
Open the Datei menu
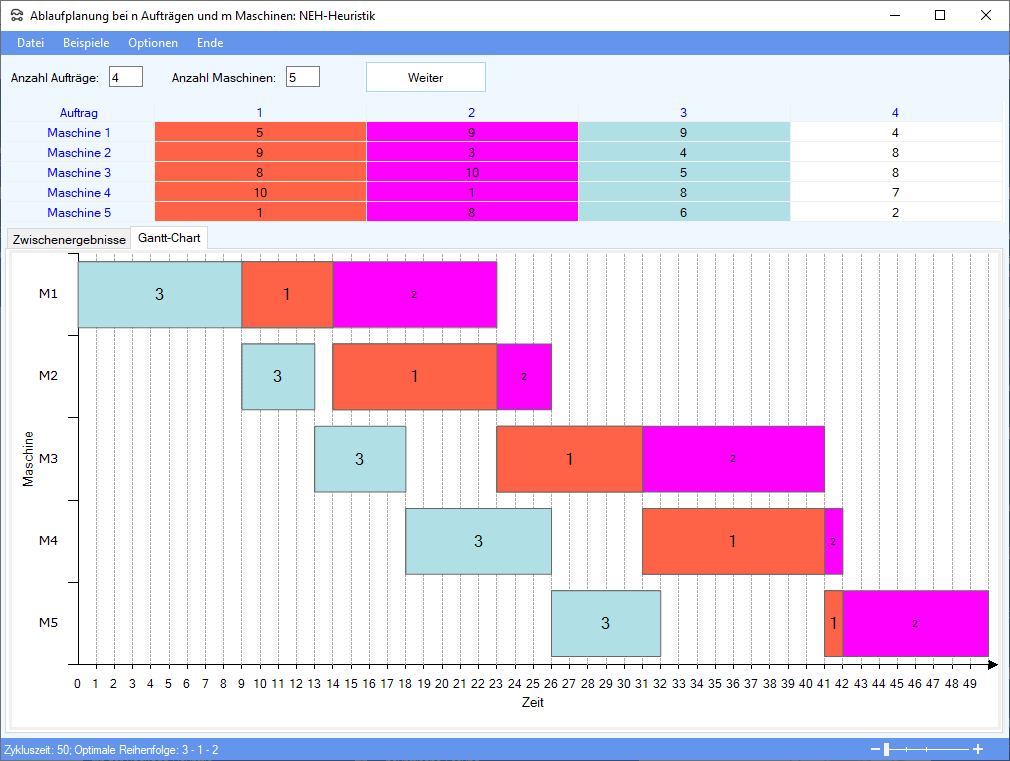31,43
